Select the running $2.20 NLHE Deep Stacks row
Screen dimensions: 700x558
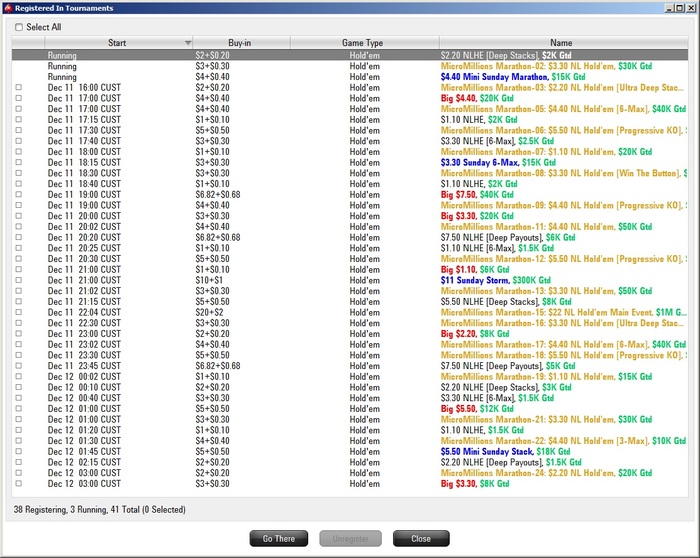pos(350,55)
